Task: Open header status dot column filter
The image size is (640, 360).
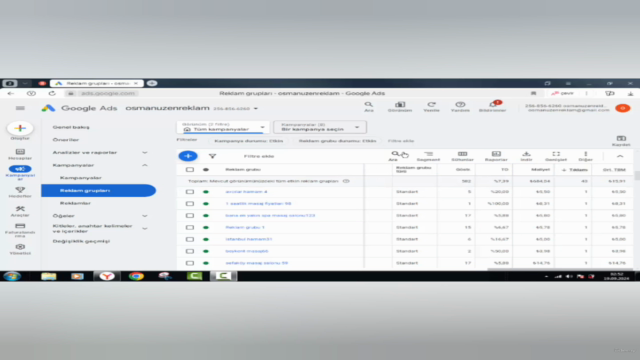Action: coord(206,169)
